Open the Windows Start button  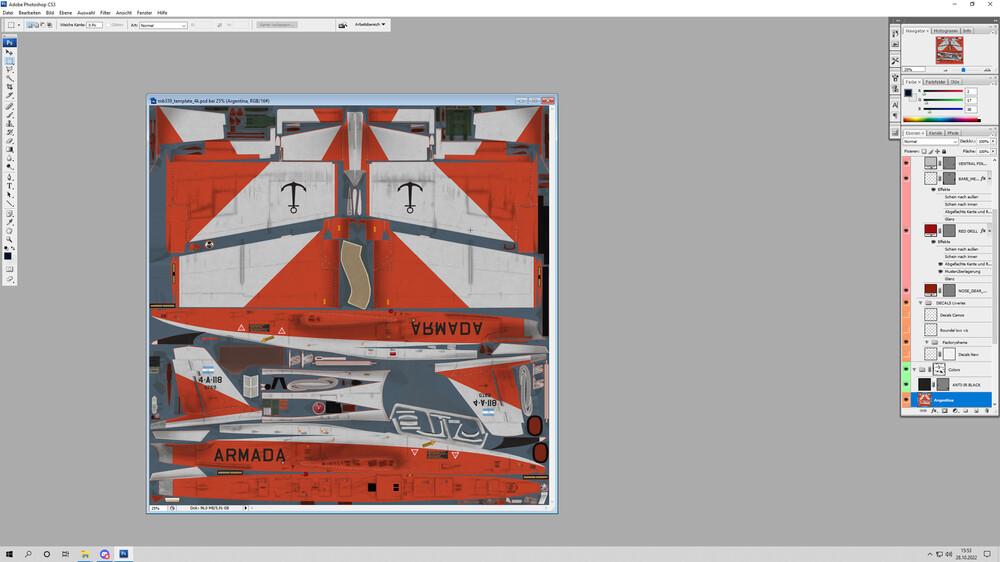tap(9, 554)
